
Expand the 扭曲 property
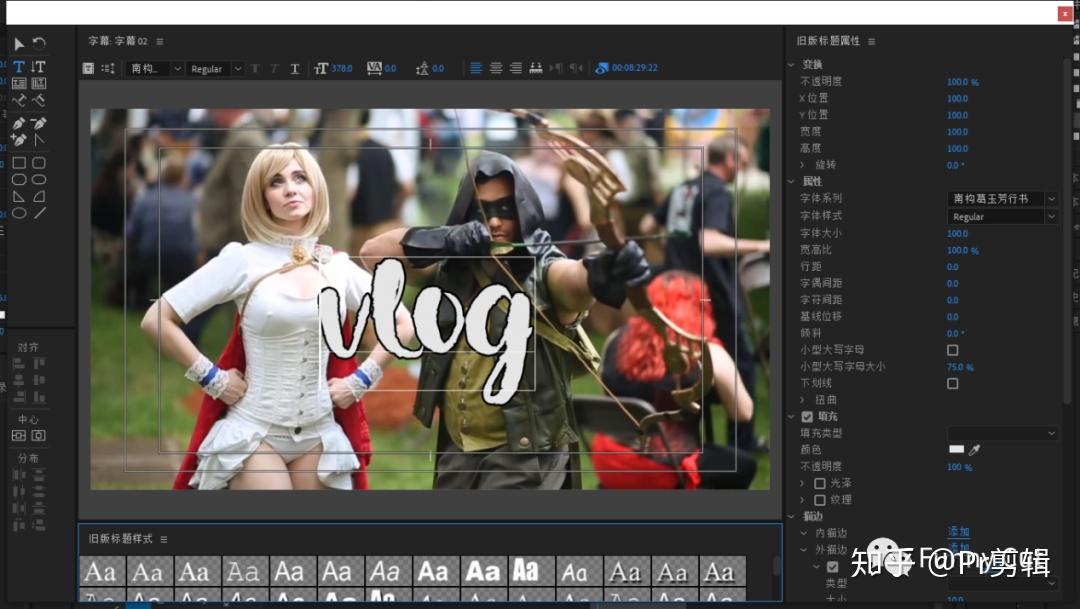pyautogui.click(x=802, y=400)
